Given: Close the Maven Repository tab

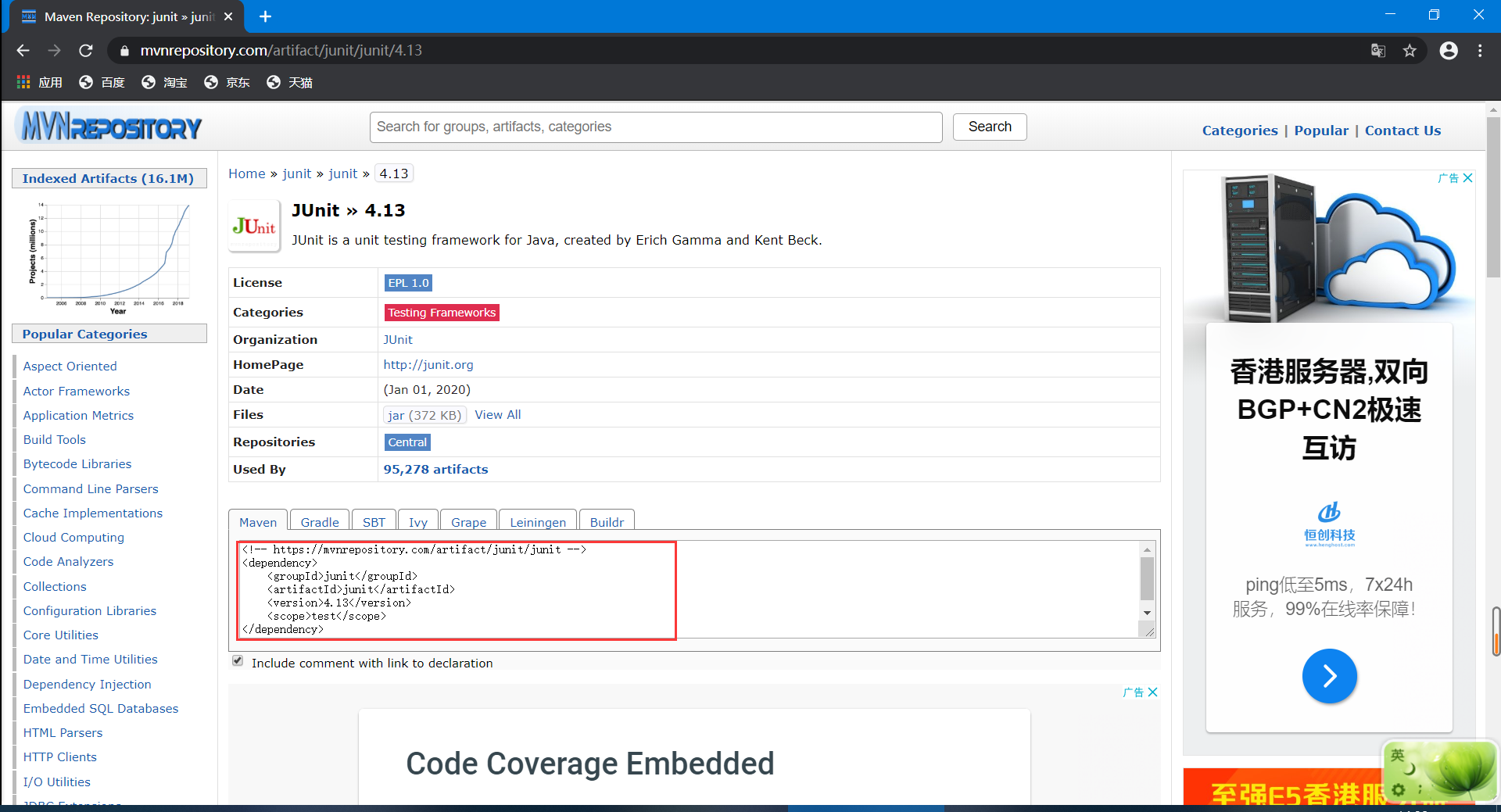Looking at the screenshot, I should pos(228,16).
